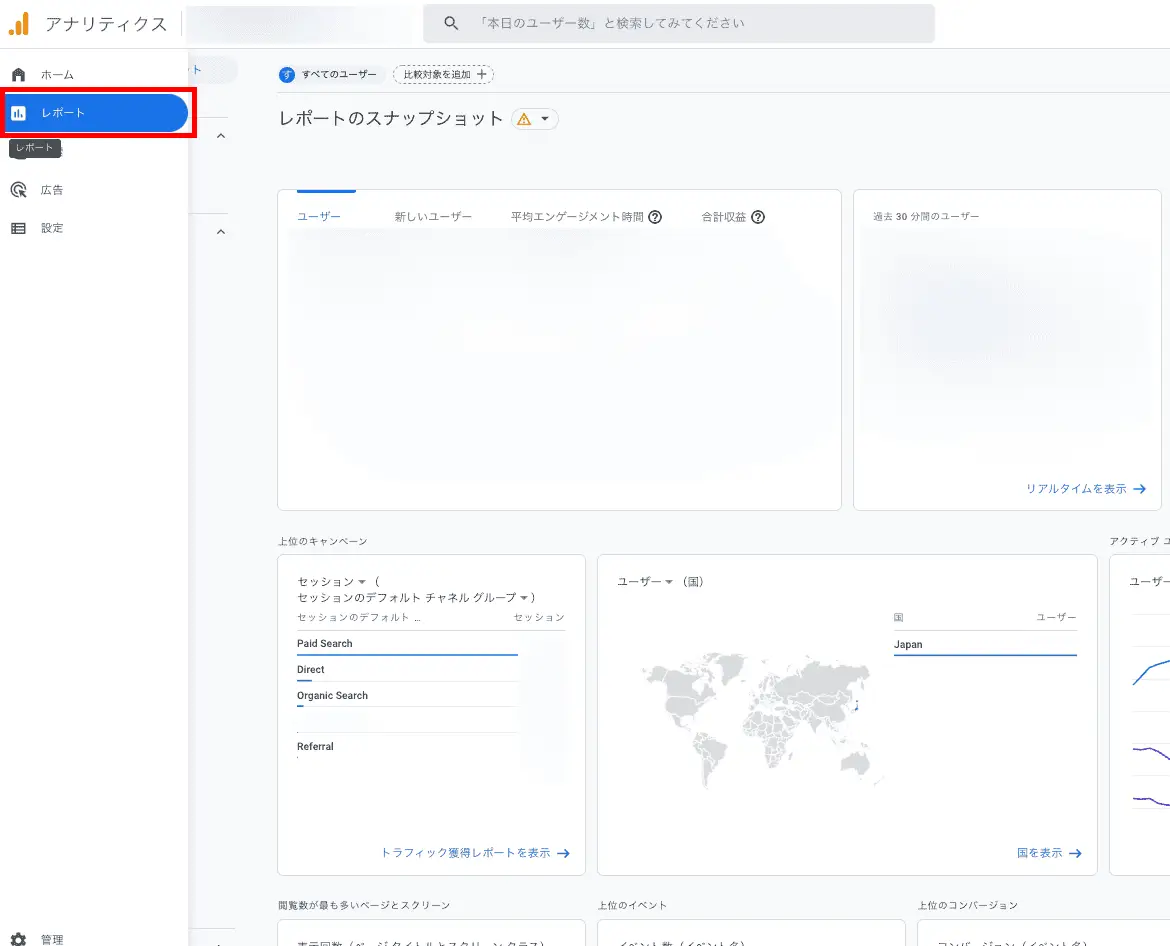
Task: Click the highlighted レポート sidebar icon
Action: pos(19,113)
